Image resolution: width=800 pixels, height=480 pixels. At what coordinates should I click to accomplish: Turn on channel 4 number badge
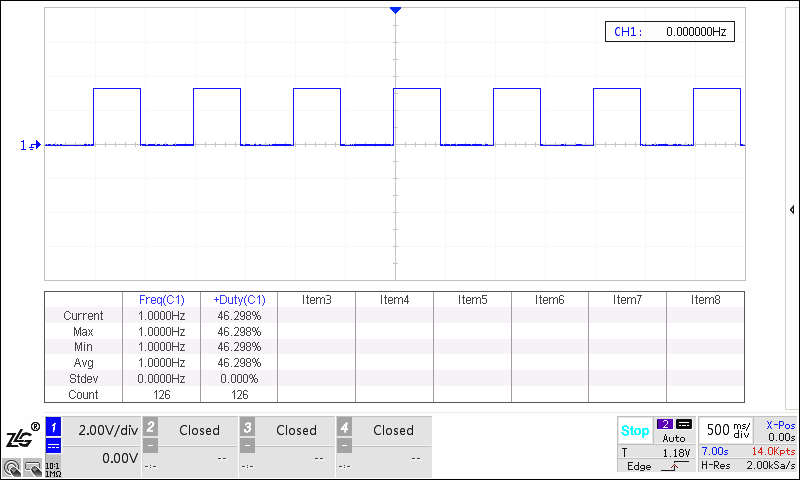point(344,426)
